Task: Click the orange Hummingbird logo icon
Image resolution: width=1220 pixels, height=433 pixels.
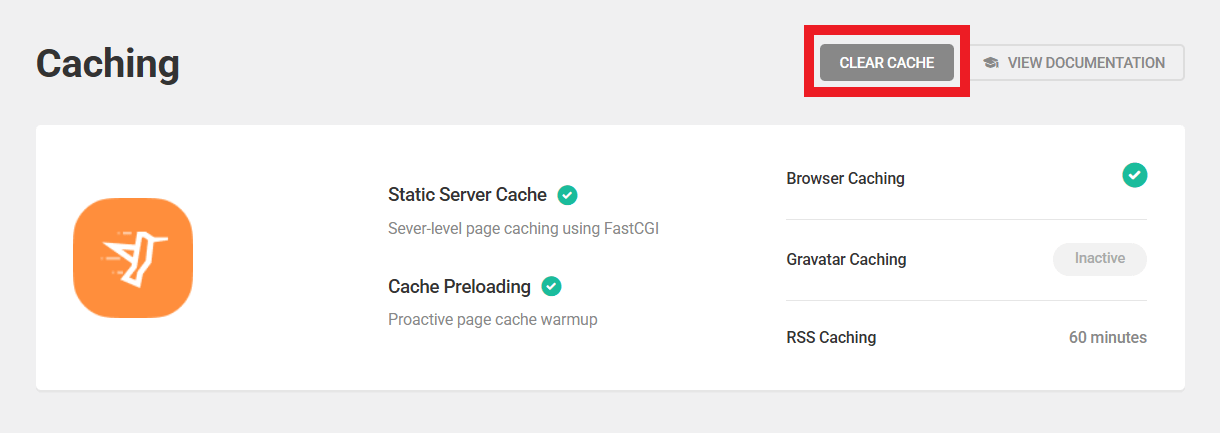Action: click(132, 257)
